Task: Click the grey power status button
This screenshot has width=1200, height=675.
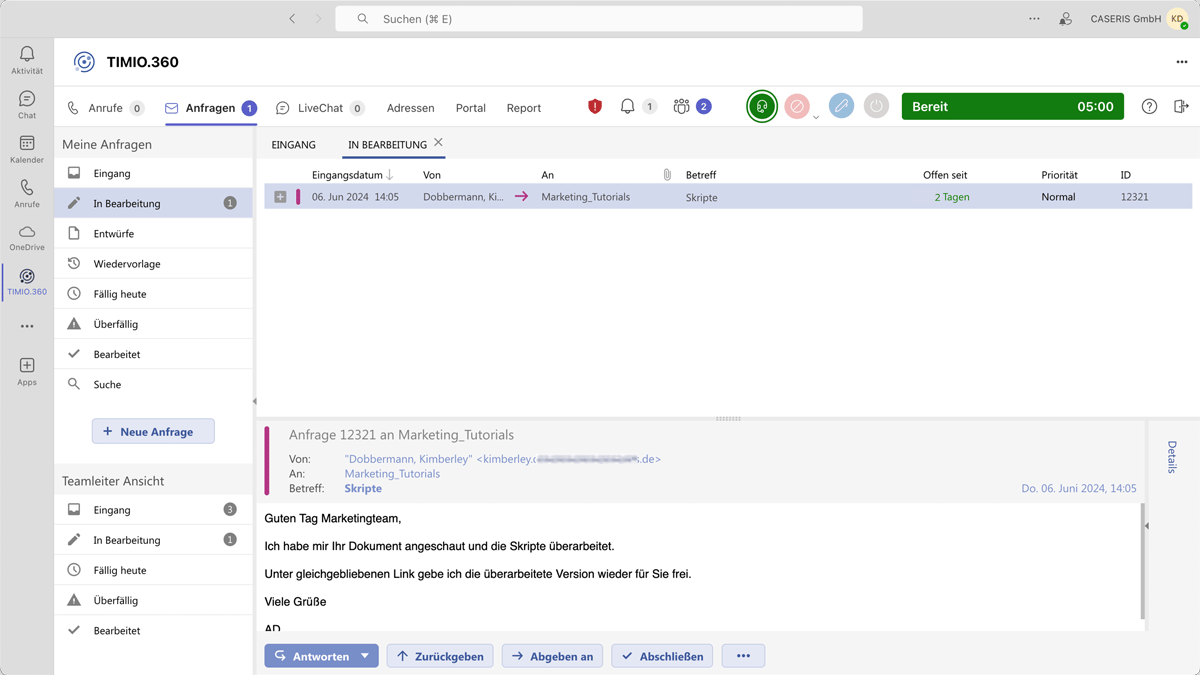Action: tap(876, 107)
